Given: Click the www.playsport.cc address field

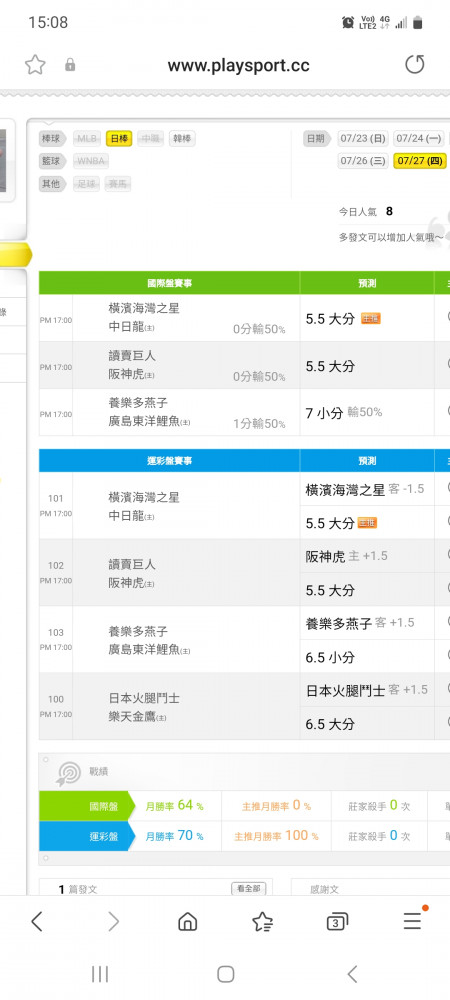Looking at the screenshot, I should 238,65.
